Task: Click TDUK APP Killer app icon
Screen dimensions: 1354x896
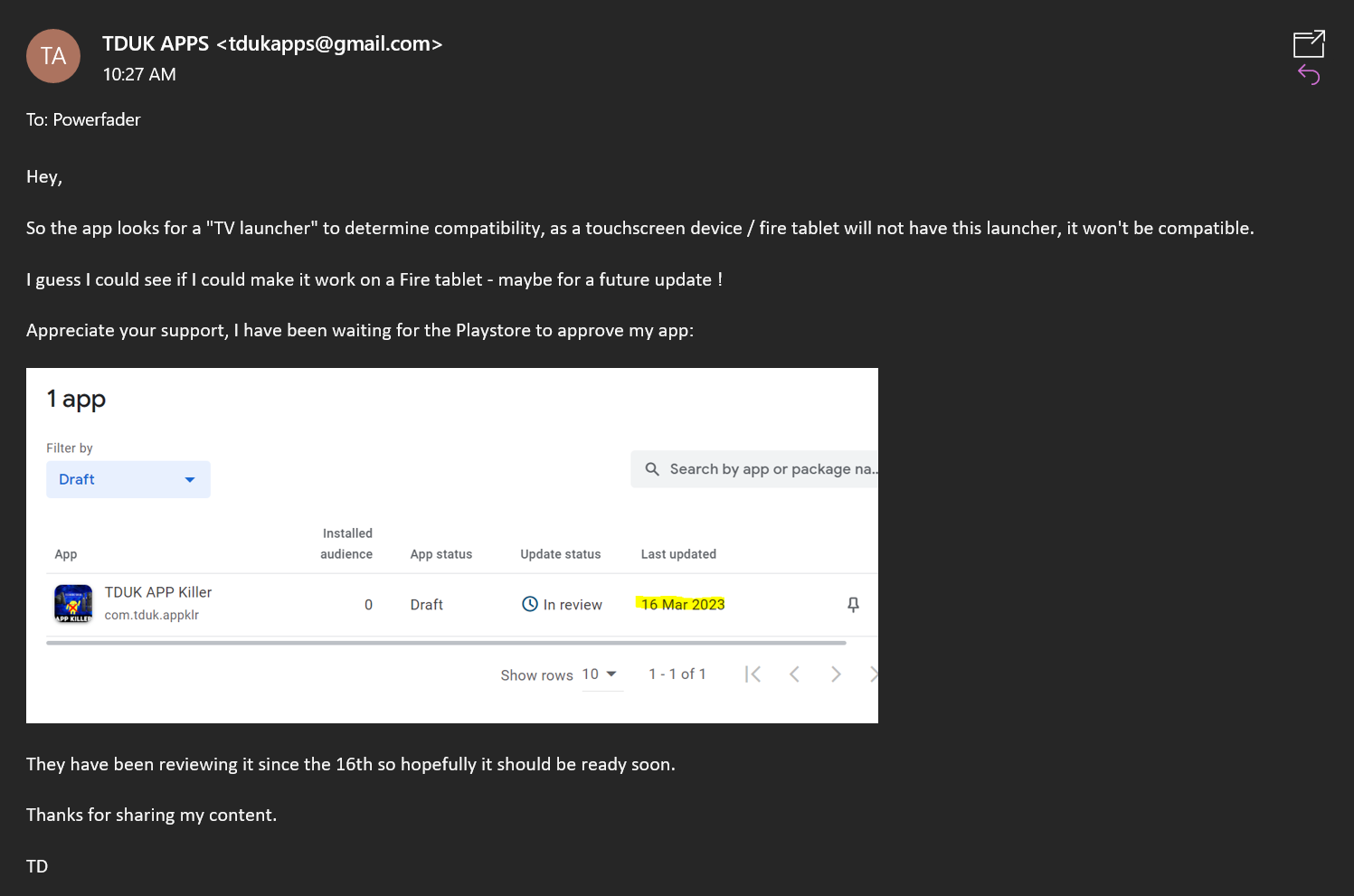Action: [73, 604]
